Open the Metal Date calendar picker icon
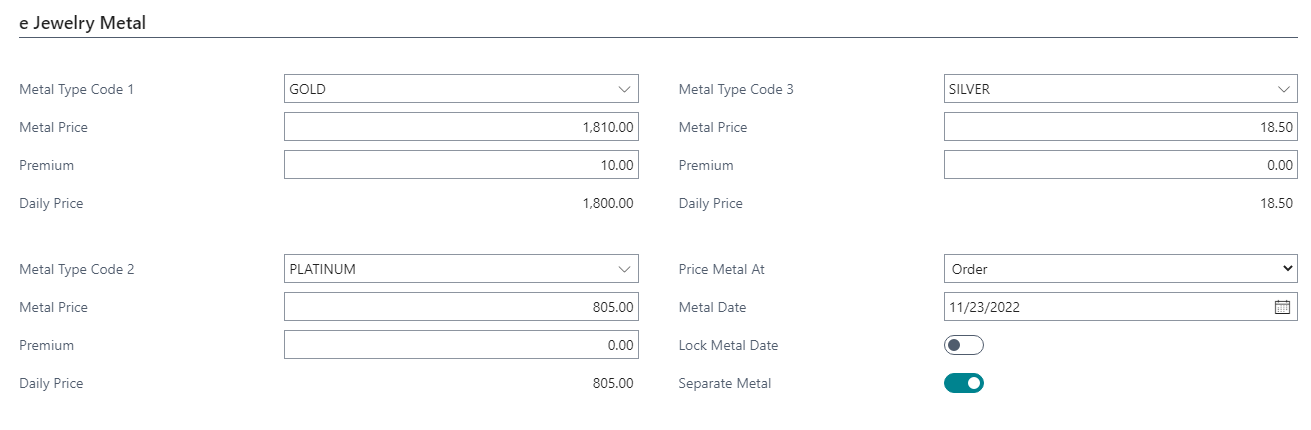 point(1282,307)
